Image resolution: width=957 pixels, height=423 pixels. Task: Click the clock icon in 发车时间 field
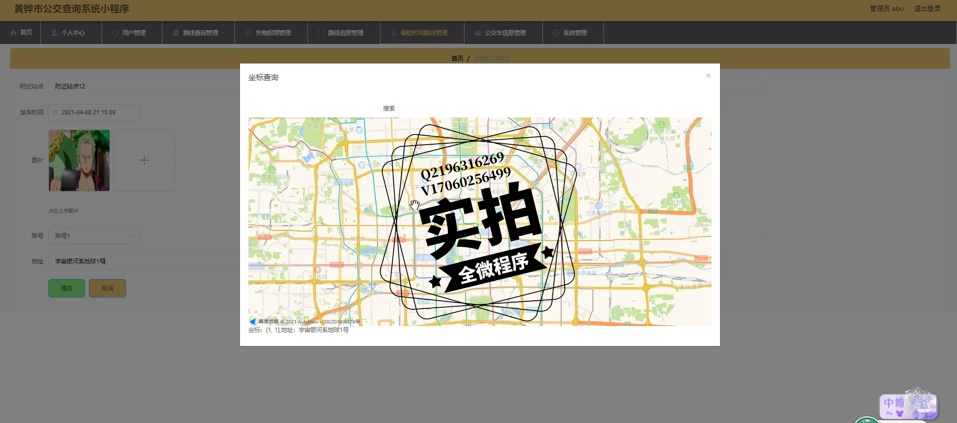(x=56, y=113)
